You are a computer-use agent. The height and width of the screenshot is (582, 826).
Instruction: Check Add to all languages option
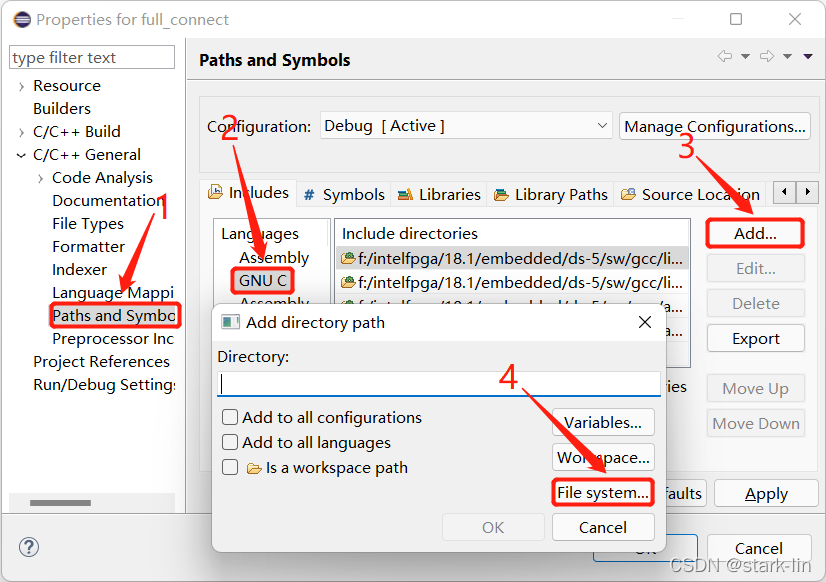(x=230, y=442)
